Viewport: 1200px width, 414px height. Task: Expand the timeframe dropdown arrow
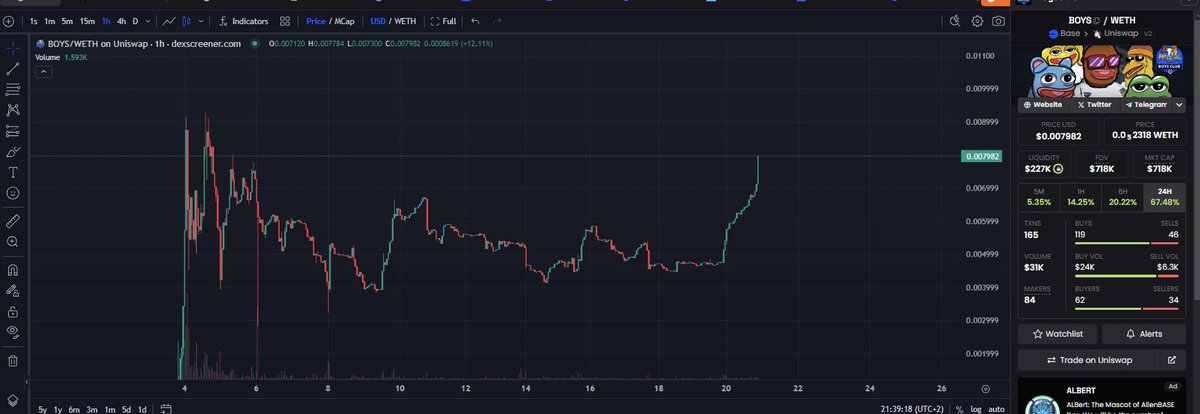pyautogui.click(x=149, y=20)
